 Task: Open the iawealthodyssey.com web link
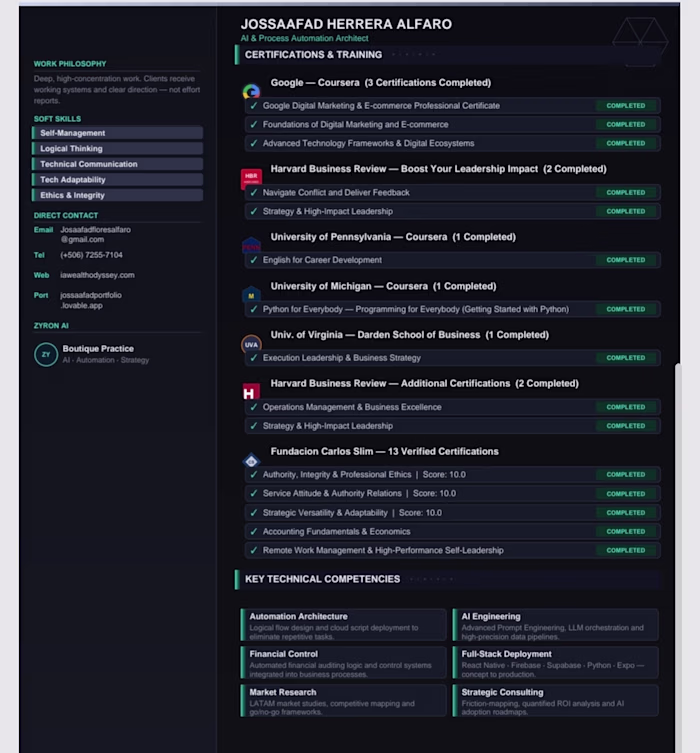[97, 275]
